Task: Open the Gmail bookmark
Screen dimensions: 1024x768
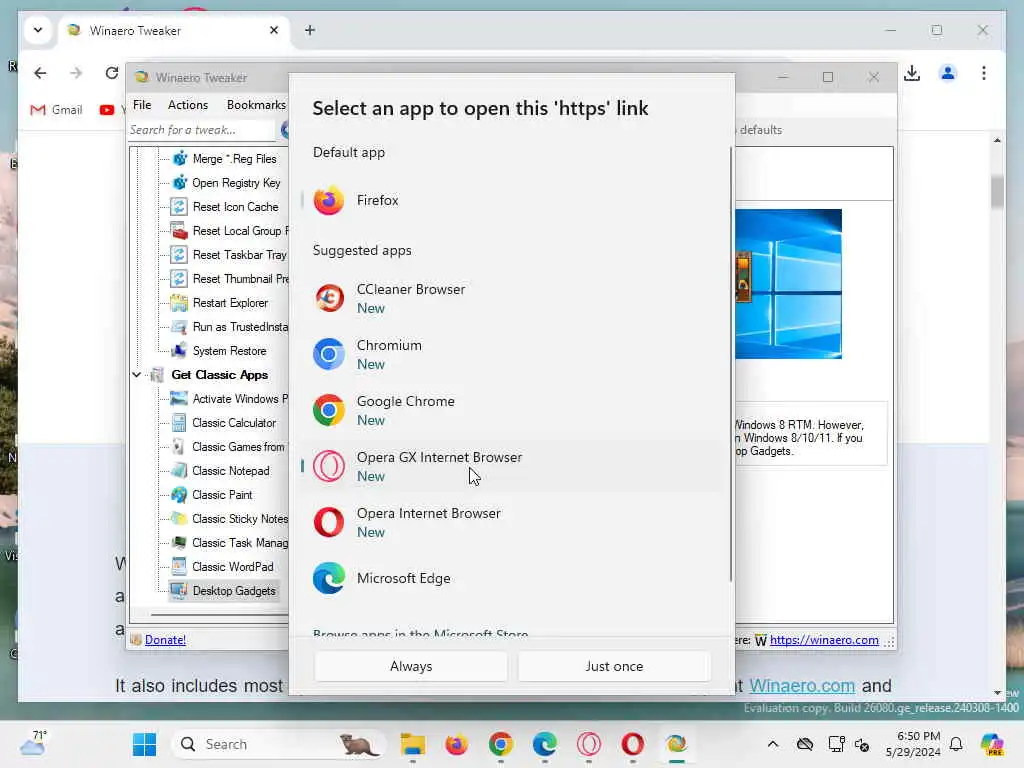Action: point(56,110)
